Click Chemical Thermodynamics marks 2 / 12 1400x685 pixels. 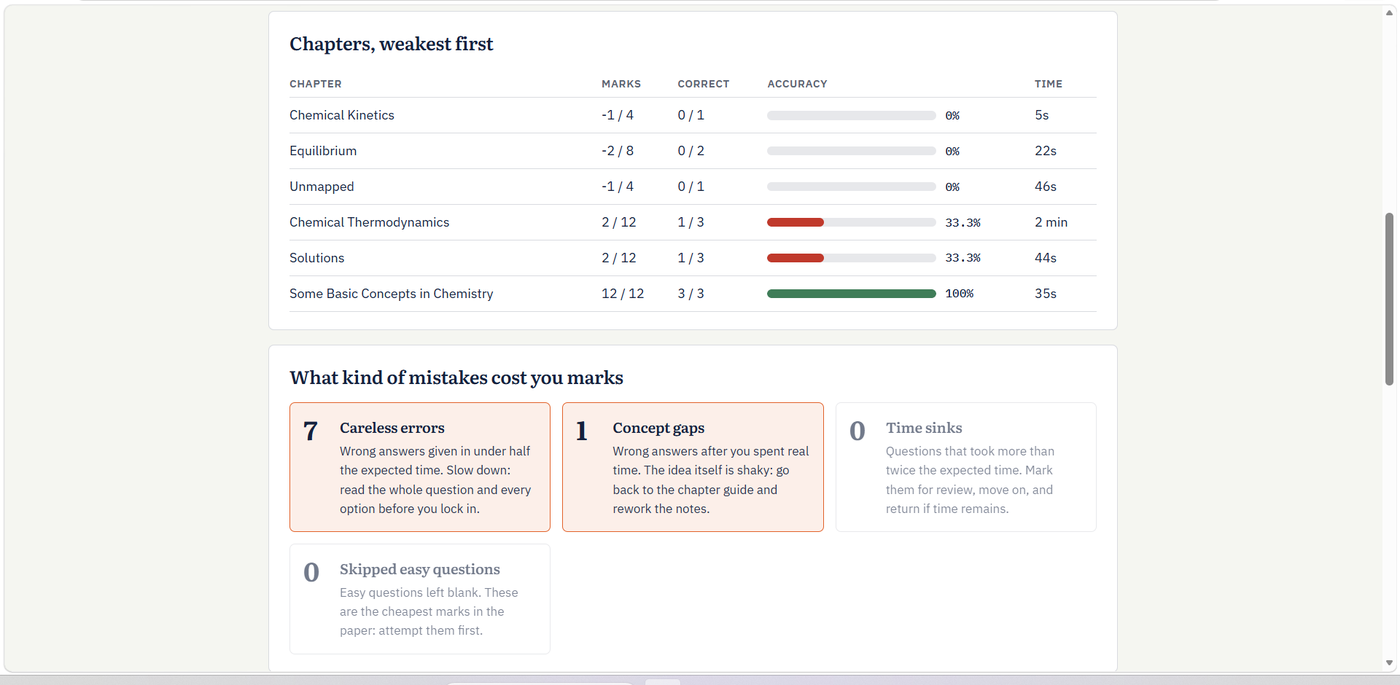pos(619,222)
